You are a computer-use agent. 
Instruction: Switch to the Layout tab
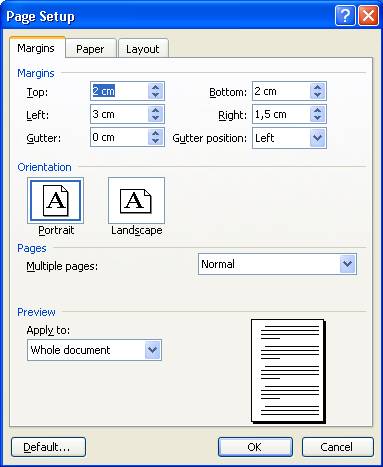(143, 49)
